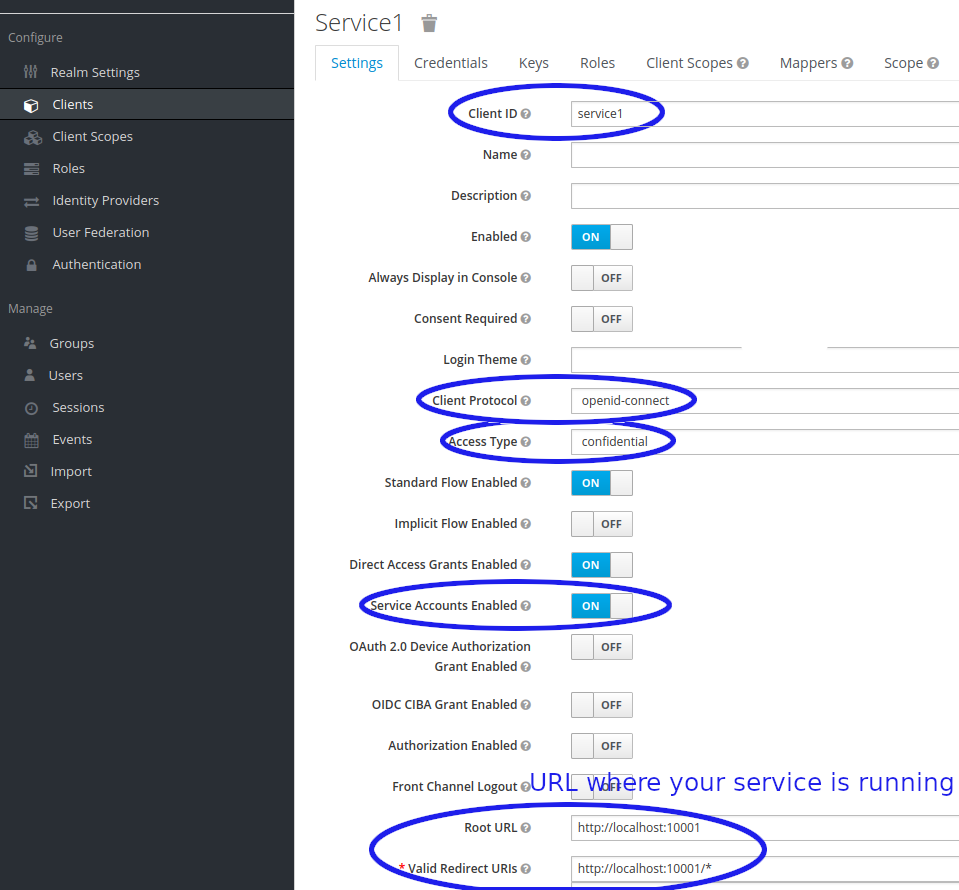Click the Root URL input field
Image resolution: width=959 pixels, height=890 pixels.
point(765,828)
